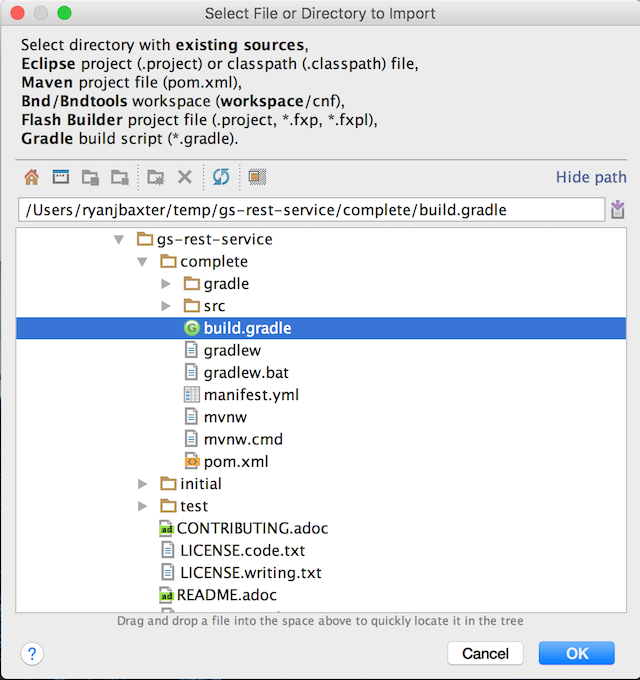Screen dimensions: 640x680
Task: Click the text file icon beside LICENSE.code.txt
Action: point(168,550)
